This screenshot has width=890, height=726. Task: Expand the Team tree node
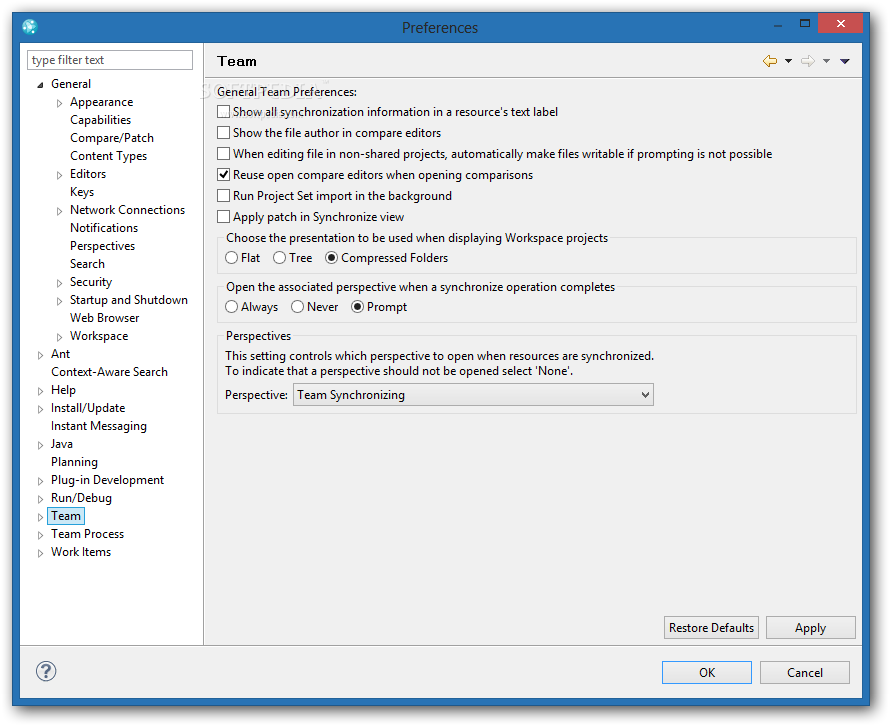tap(40, 517)
